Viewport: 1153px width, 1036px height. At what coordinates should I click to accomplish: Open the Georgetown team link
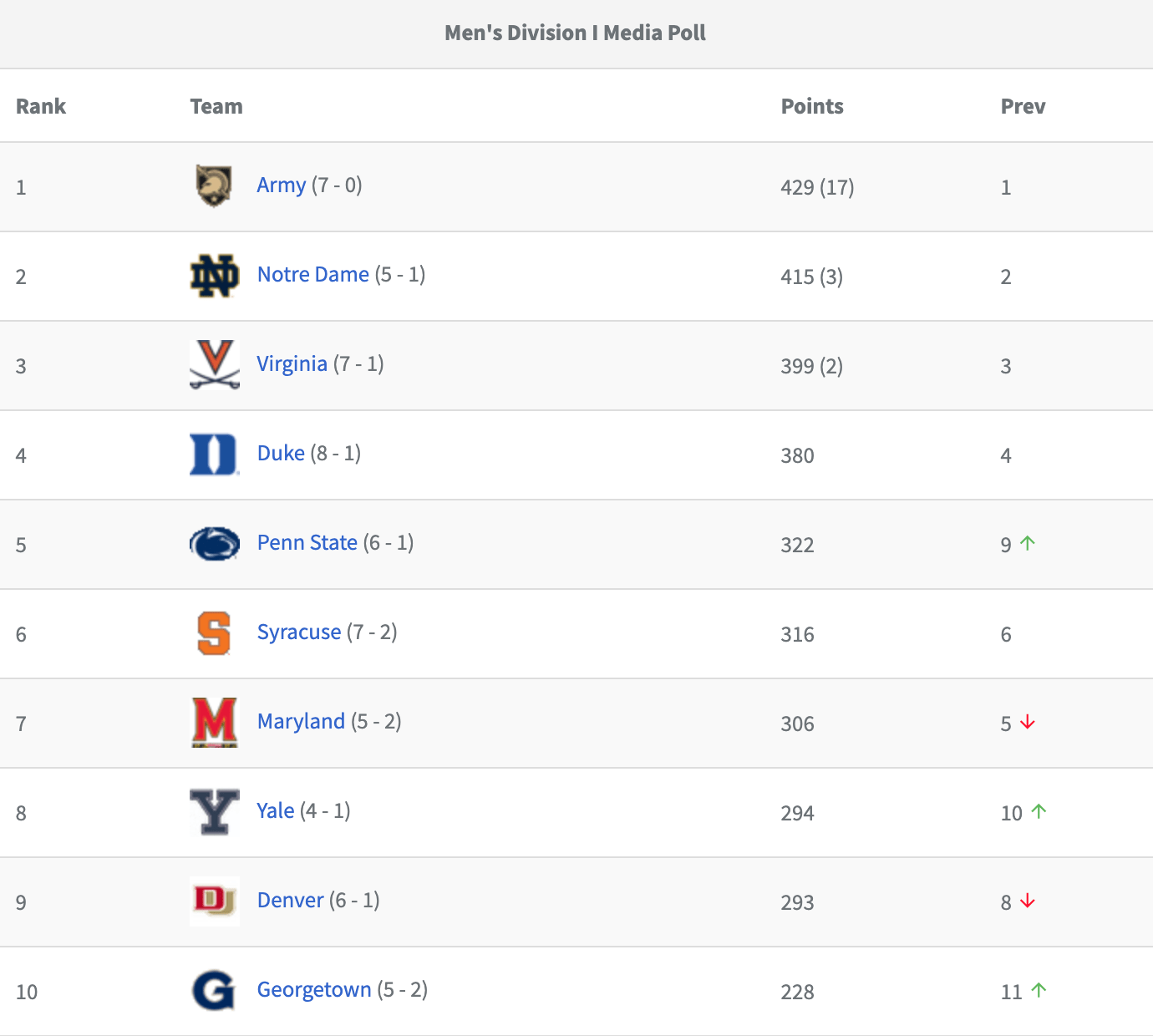(x=314, y=990)
